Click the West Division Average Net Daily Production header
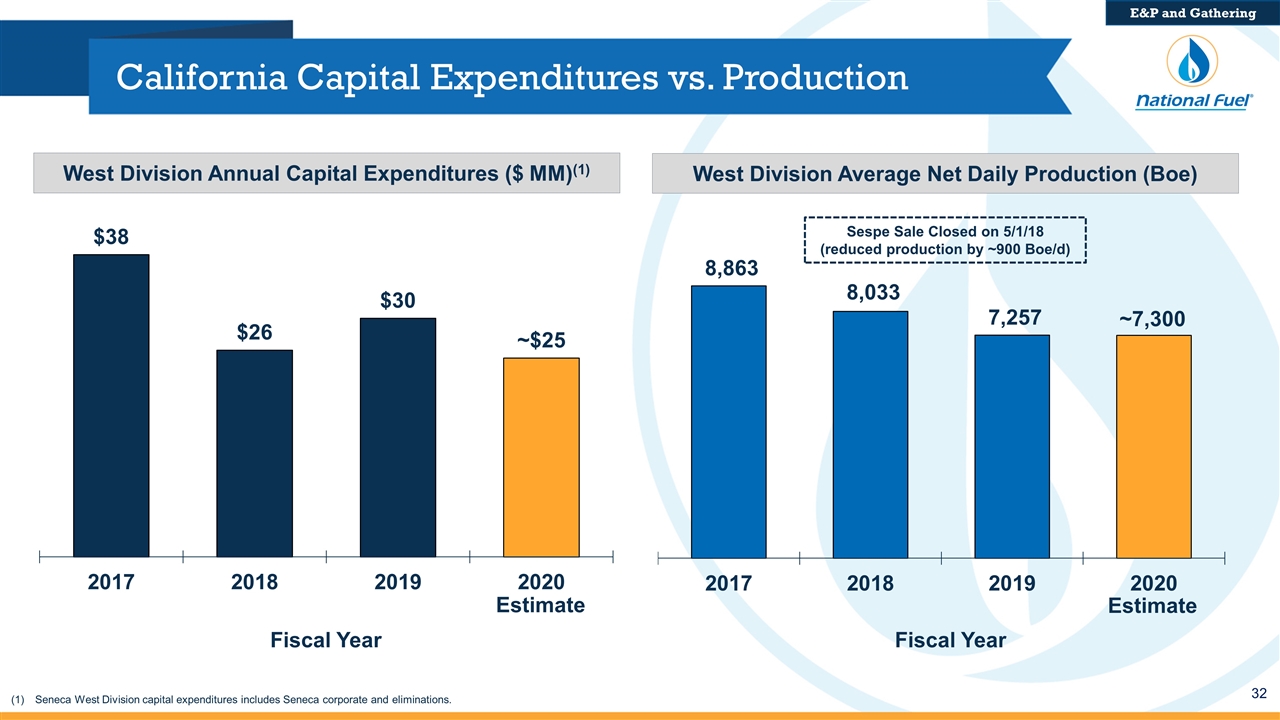Viewport: 1280px width, 720px height. click(945, 173)
